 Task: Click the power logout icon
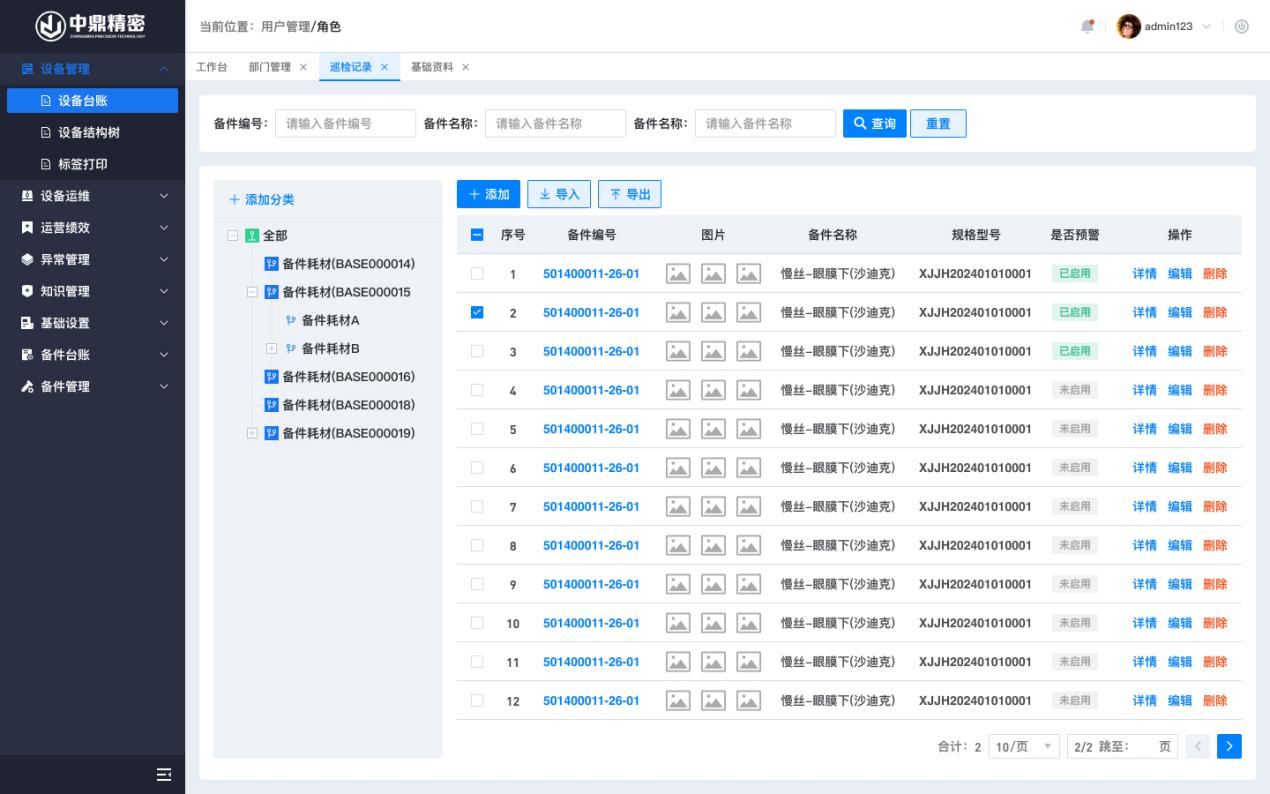point(1242,26)
